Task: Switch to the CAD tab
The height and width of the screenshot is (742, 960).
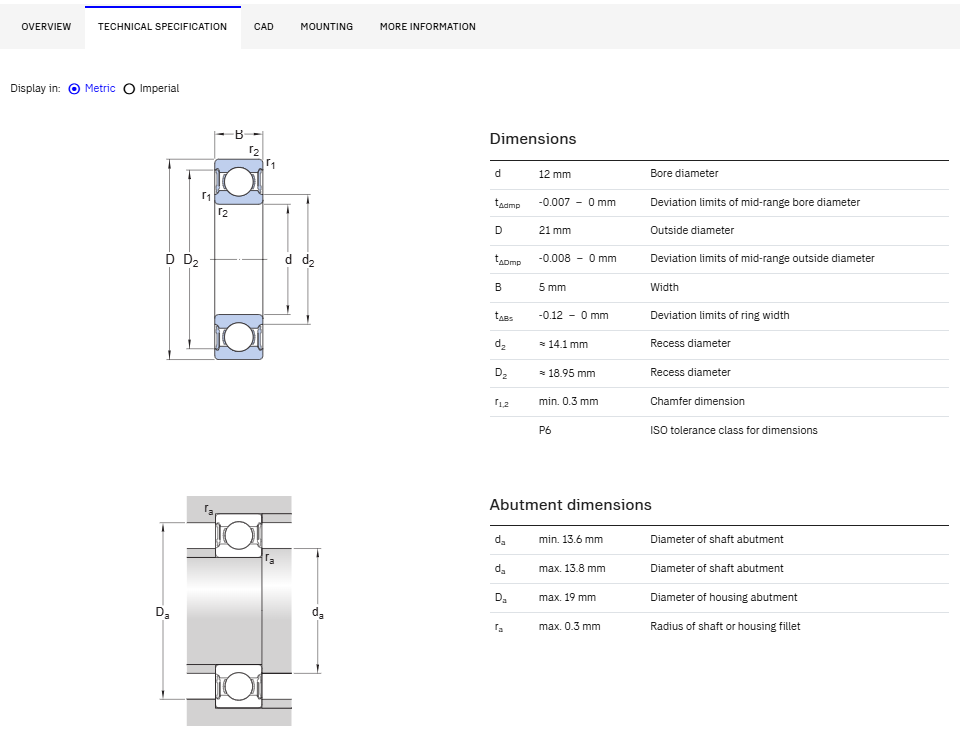Action: coord(264,27)
